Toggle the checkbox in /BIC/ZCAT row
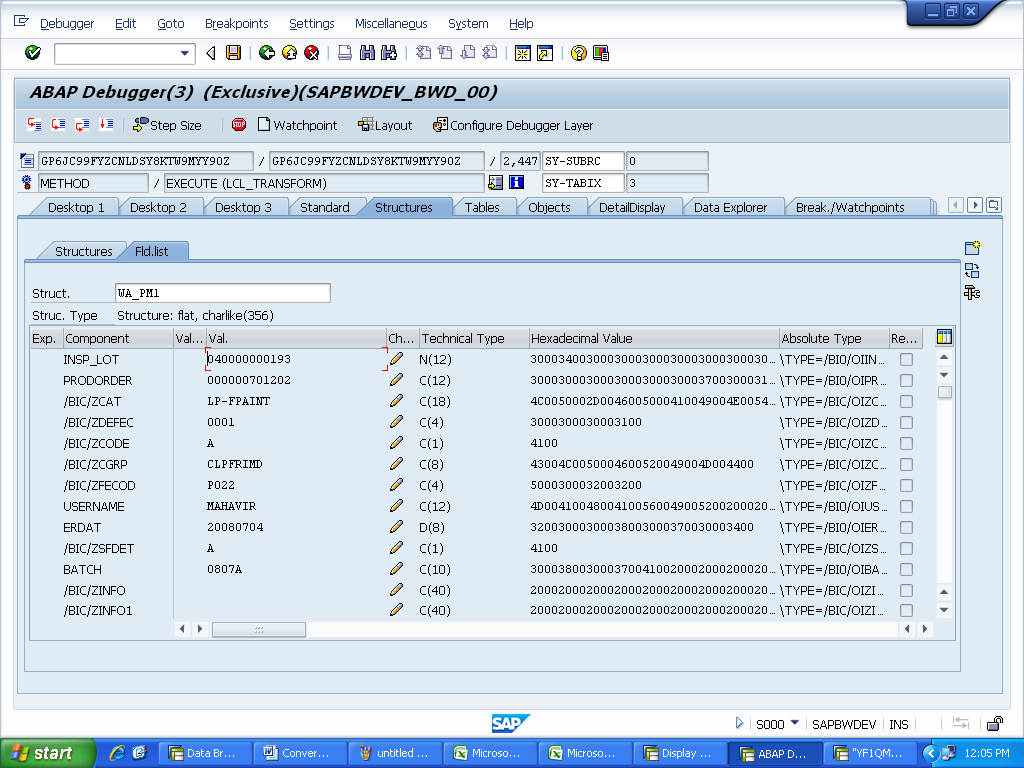The width and height of the screenshot is (1024, 768). click(x=906, y=401)
